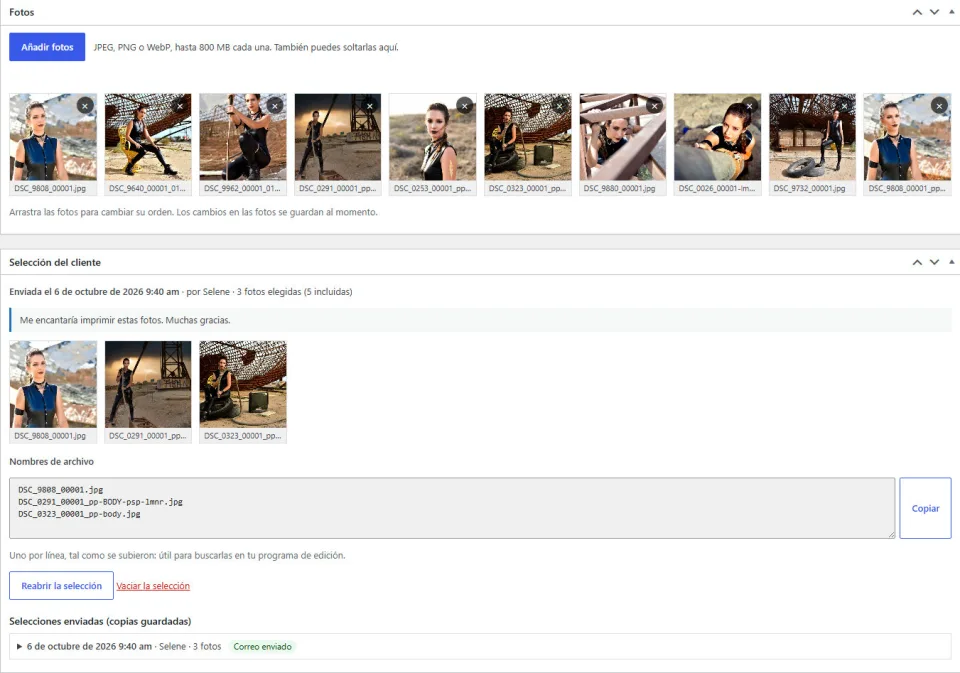Collapse the Selección del cliente panel
Screen dimensions: 960x673
point(951,262)
